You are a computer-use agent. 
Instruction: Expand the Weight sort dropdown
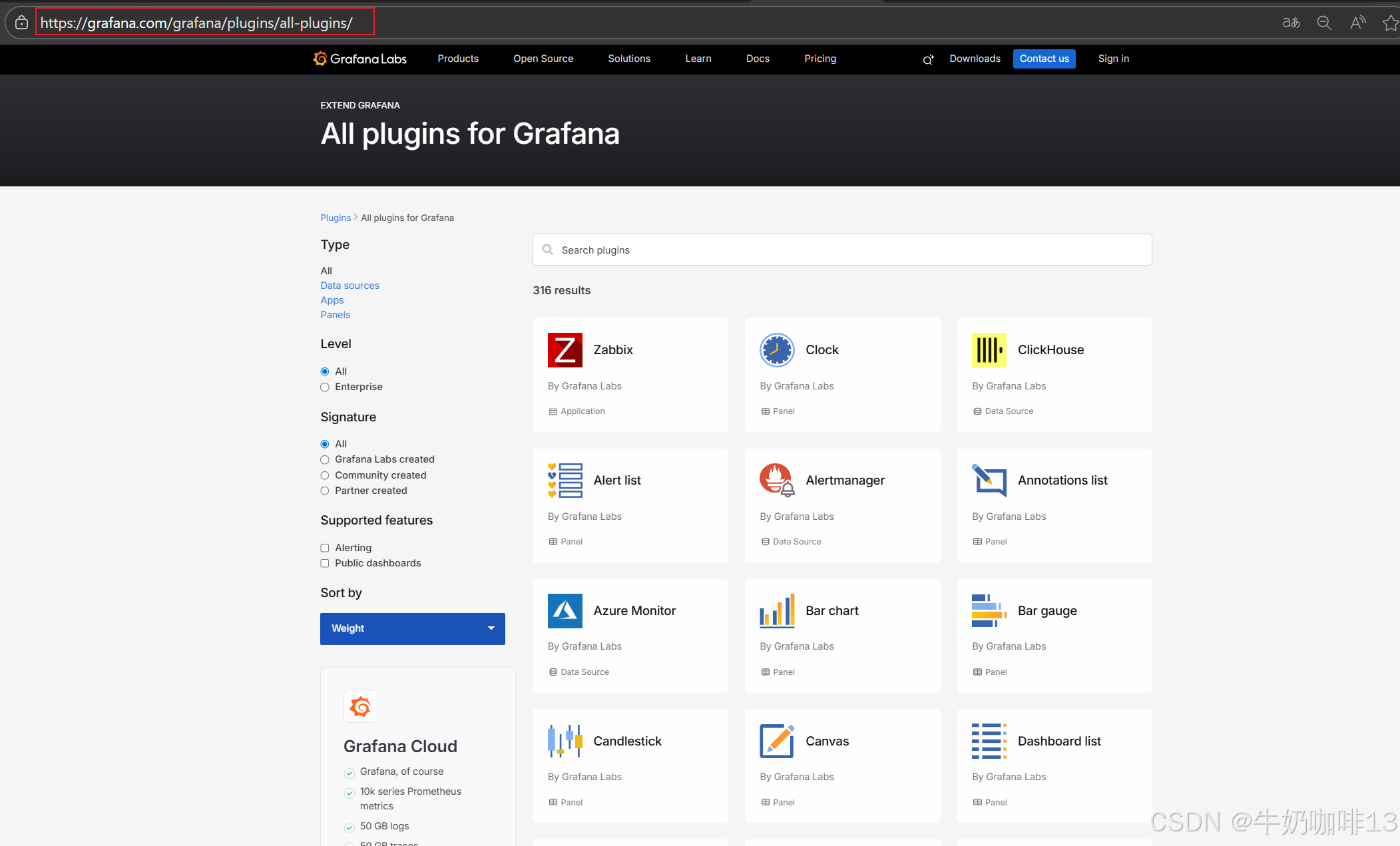pos(412,628)
